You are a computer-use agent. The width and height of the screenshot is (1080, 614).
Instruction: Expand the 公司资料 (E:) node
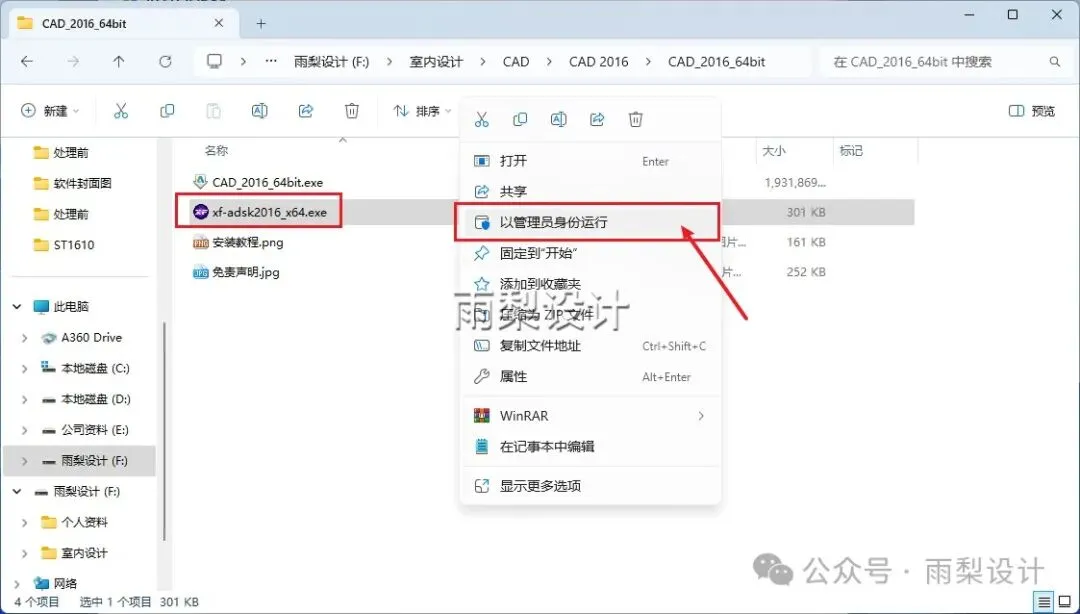[x=25, y=430]
